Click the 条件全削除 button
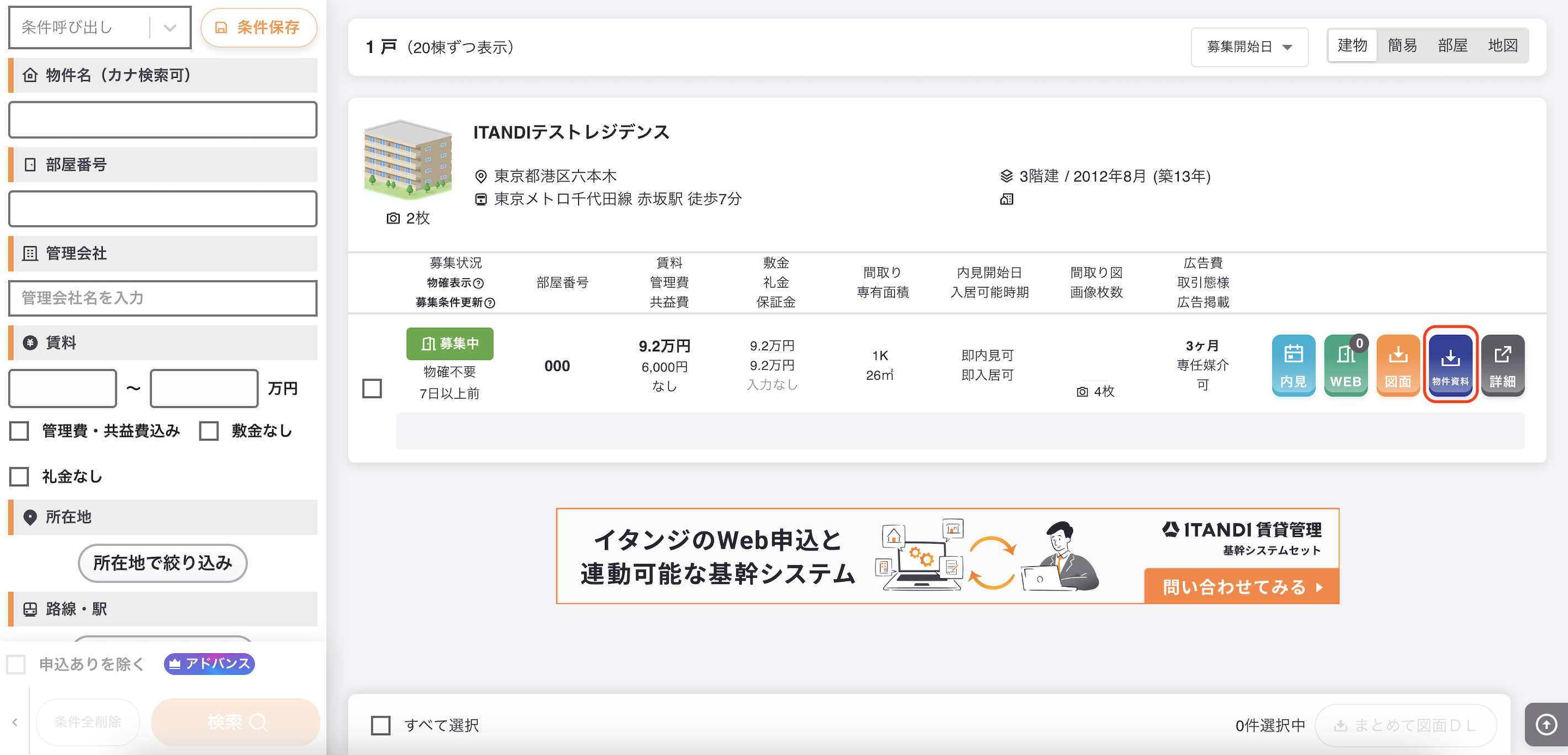Screen dimensions: 1568x755 tap(88, 722)
